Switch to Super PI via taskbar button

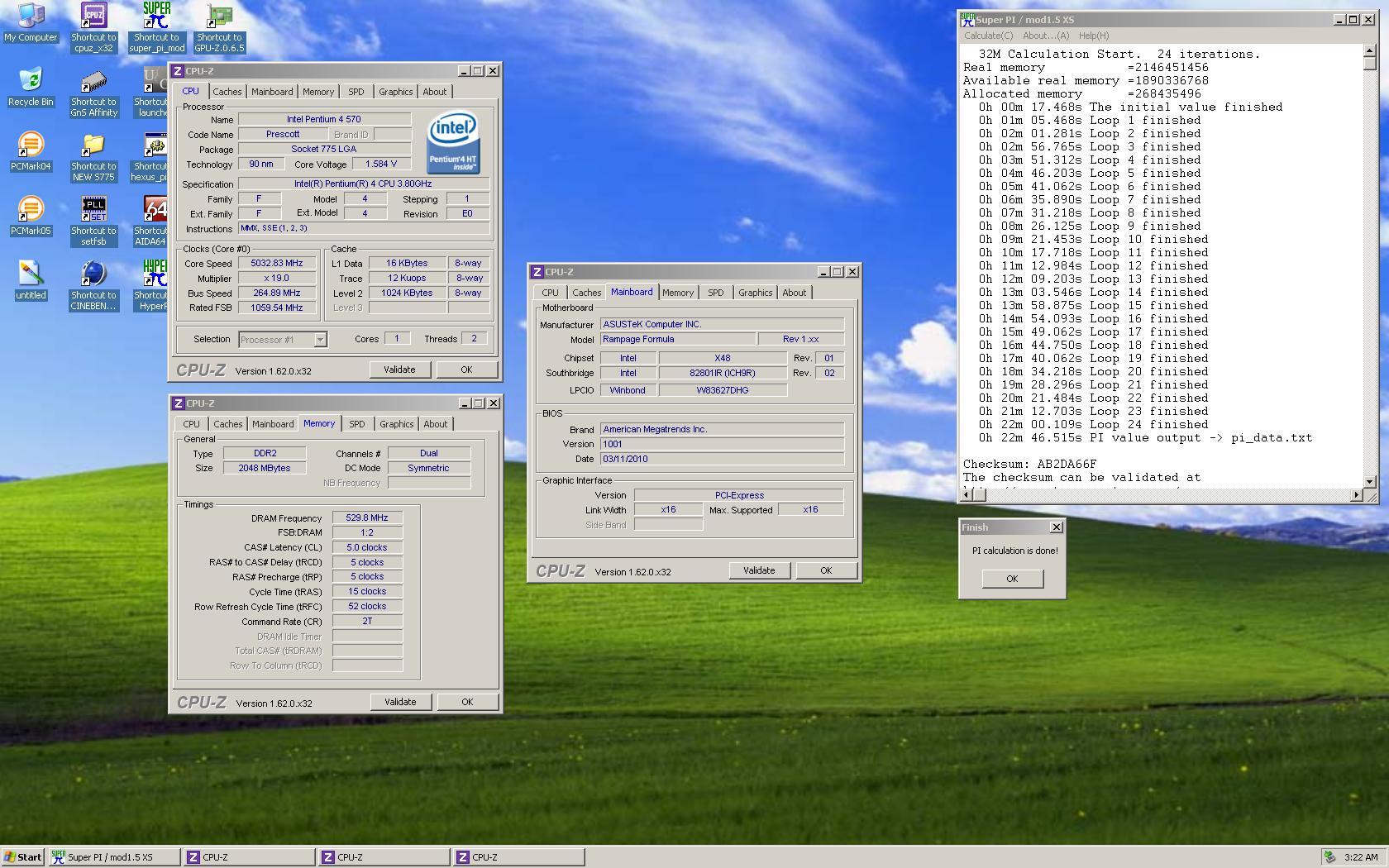(x=114, y=857)
